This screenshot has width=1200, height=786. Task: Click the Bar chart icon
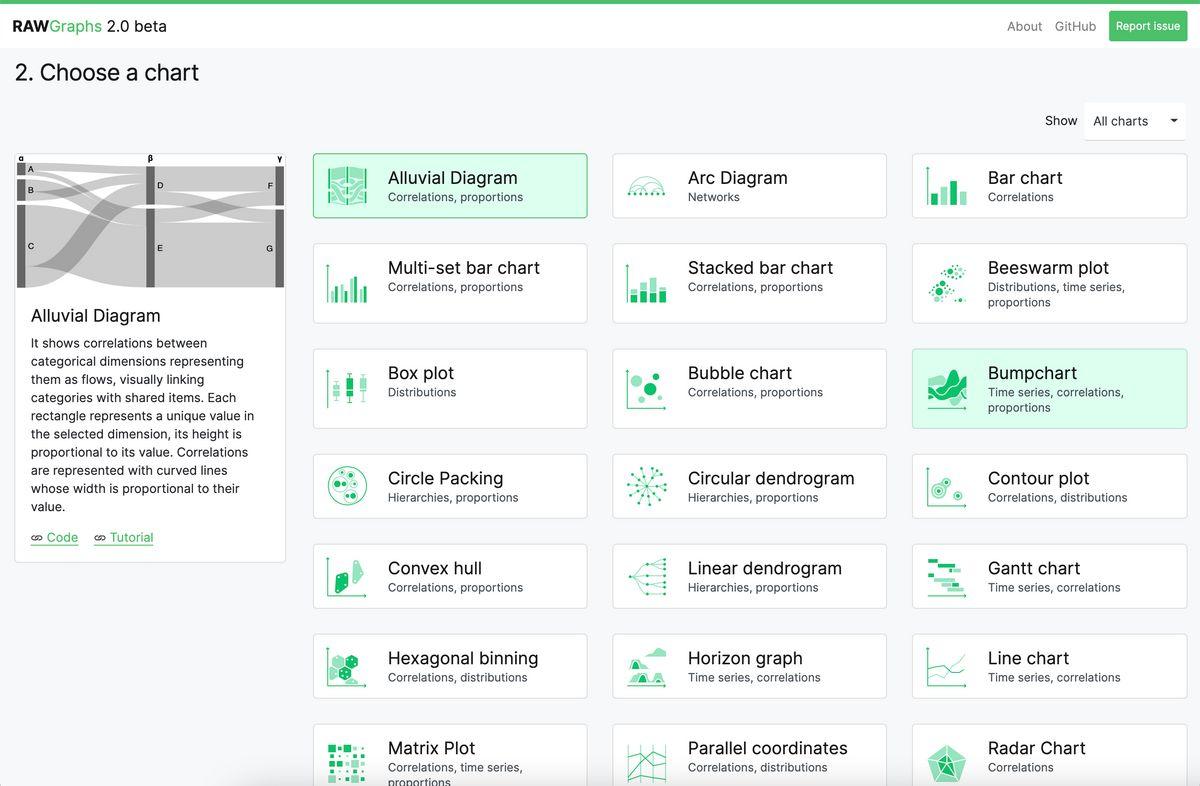point(947,186)
